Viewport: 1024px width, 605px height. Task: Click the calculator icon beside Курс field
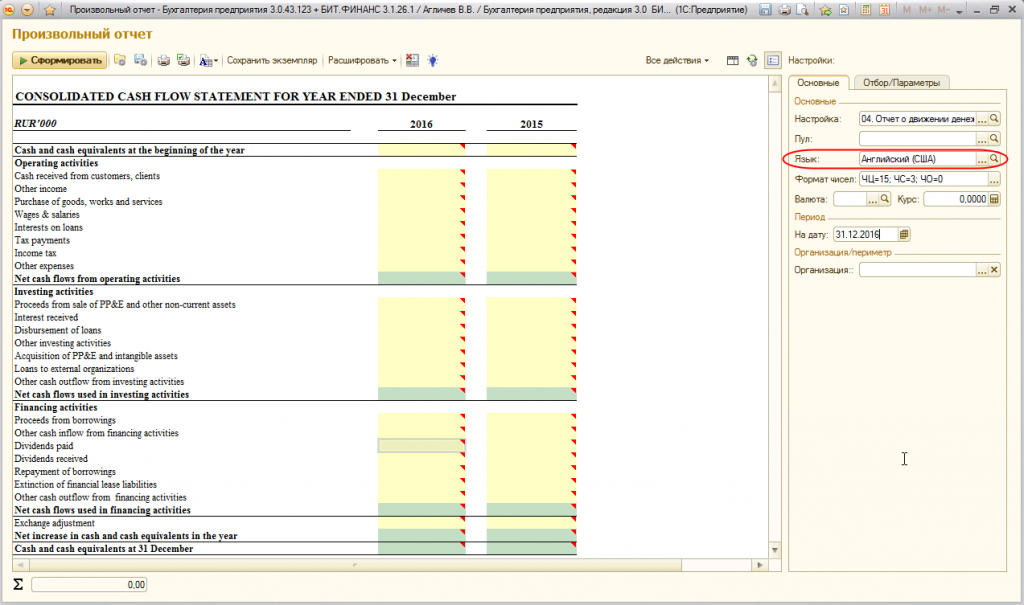(x=994, y=199)
